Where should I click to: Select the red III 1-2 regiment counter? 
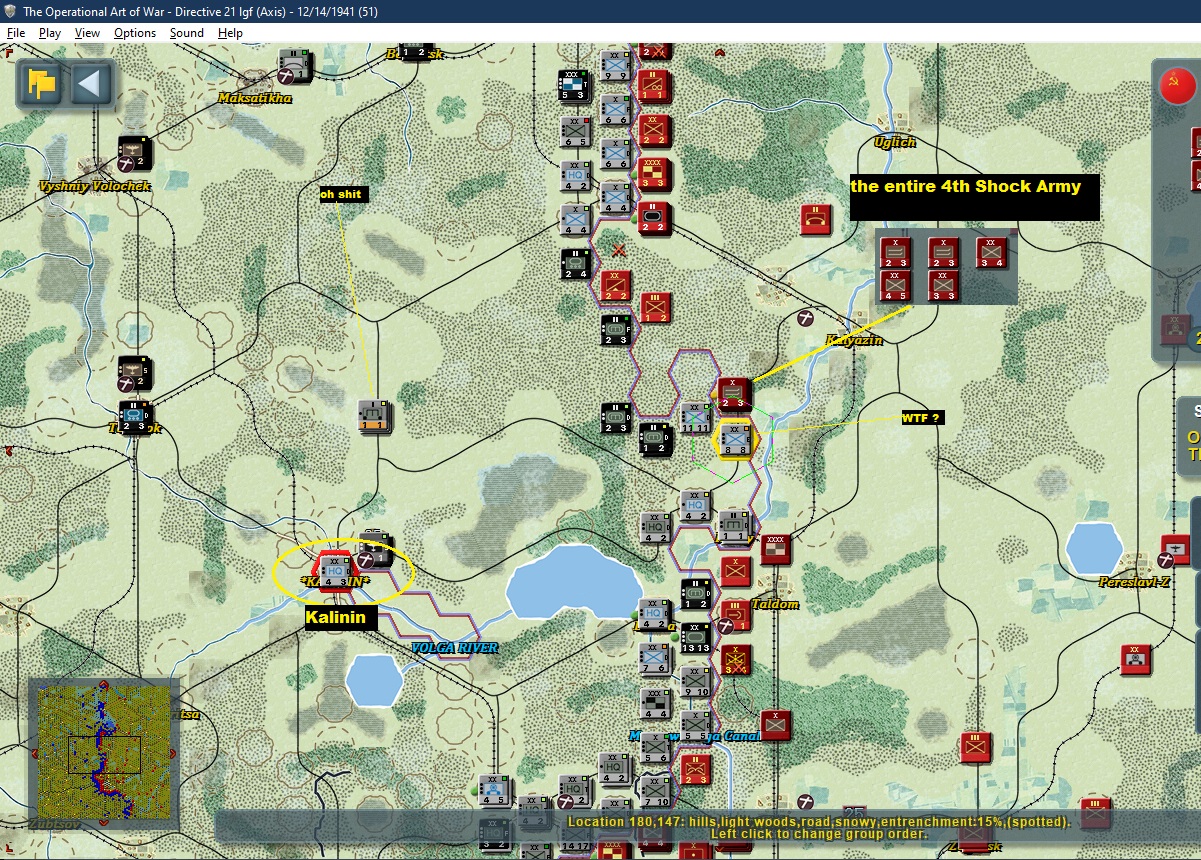(x=655, y=307)
